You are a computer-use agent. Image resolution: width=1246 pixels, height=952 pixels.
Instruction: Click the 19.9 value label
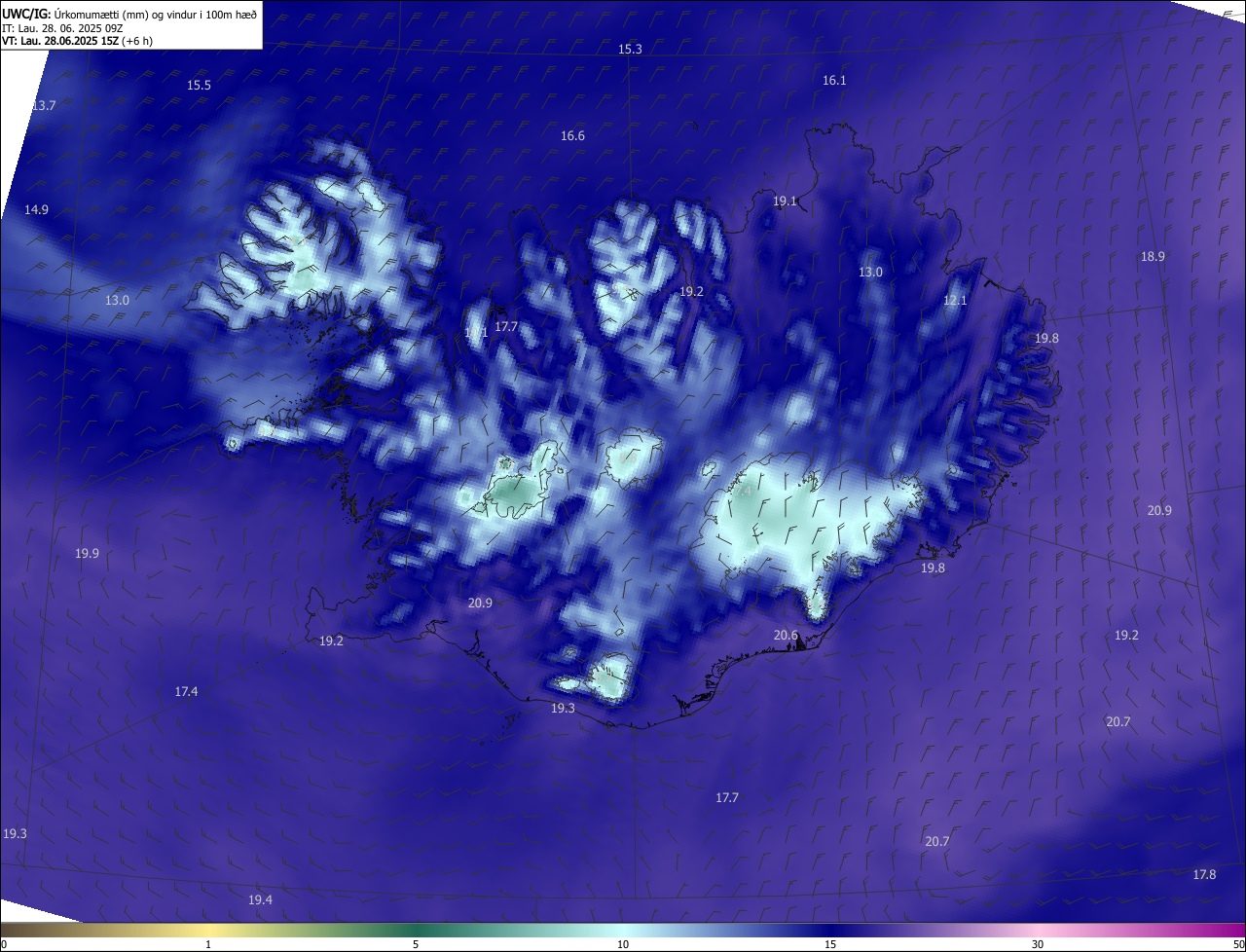click(87, 554)
